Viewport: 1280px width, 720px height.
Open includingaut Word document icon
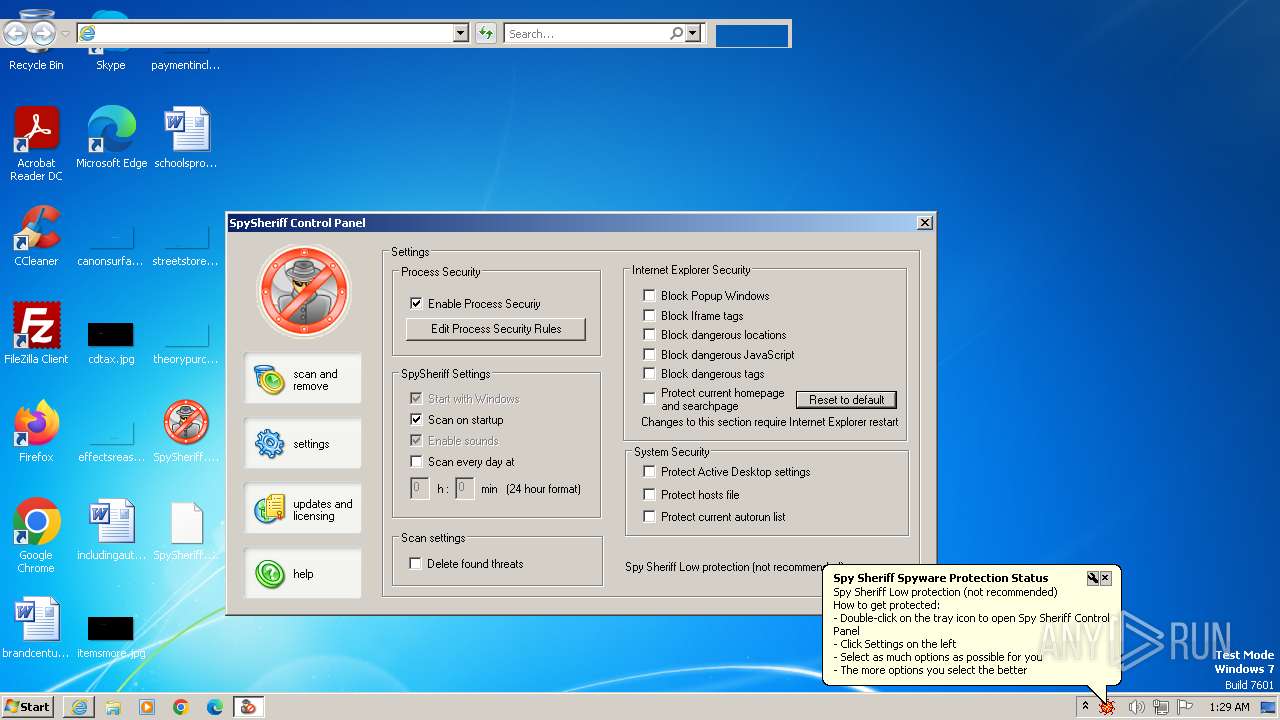coord(111,530)
